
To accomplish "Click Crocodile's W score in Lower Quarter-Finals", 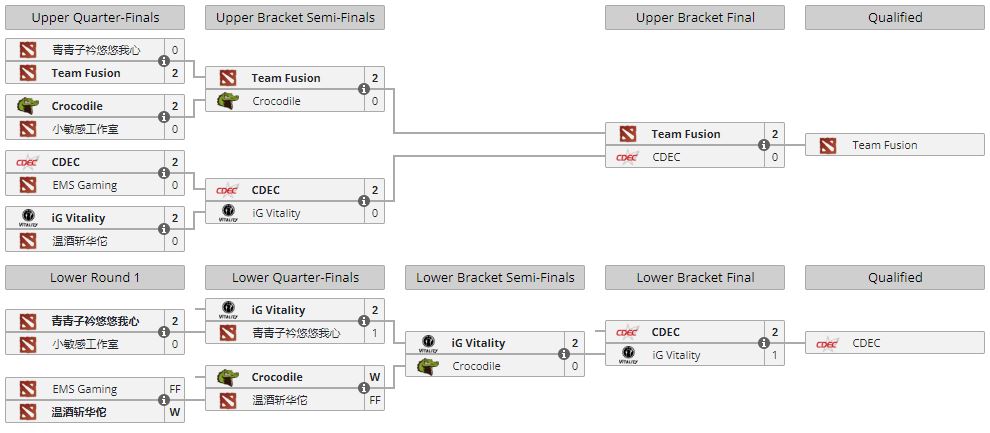I will click(375, 377).
